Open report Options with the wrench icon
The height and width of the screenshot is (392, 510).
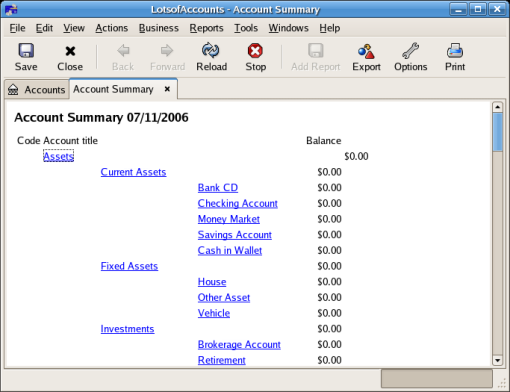click(x=411, y=51)
